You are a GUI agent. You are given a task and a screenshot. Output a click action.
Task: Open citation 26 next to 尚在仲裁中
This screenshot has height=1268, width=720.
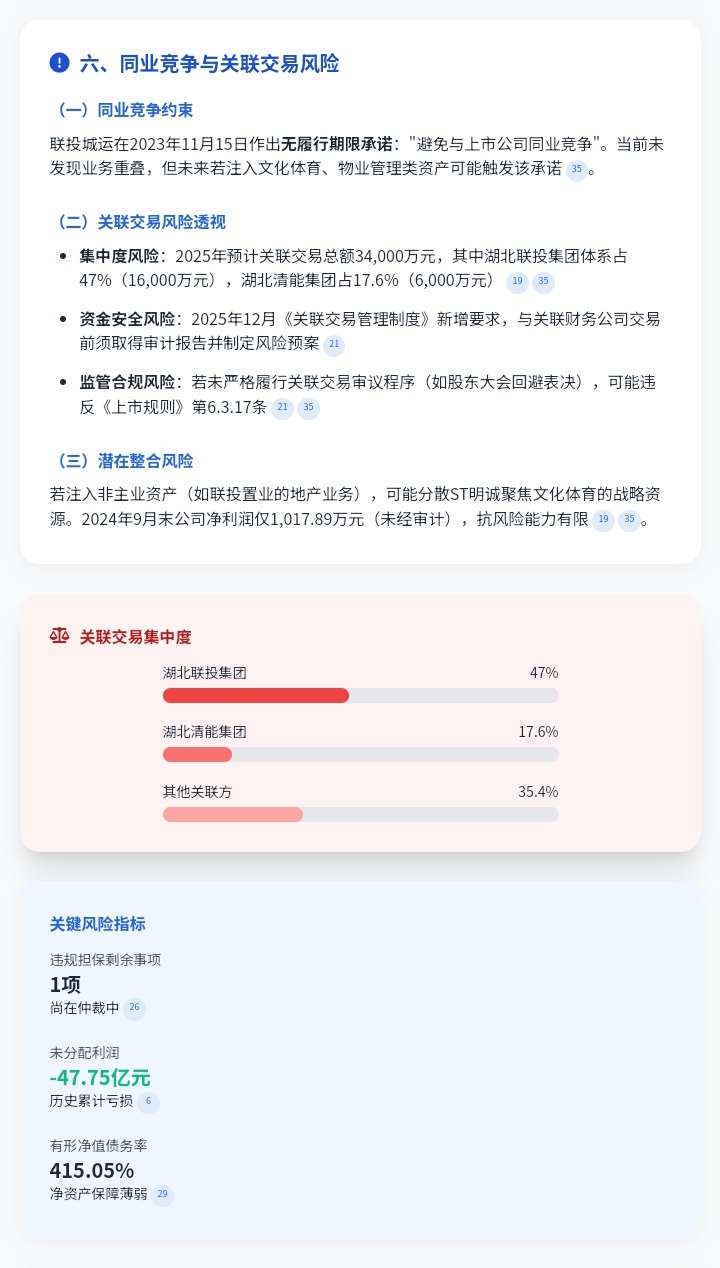coord(134,1008)
